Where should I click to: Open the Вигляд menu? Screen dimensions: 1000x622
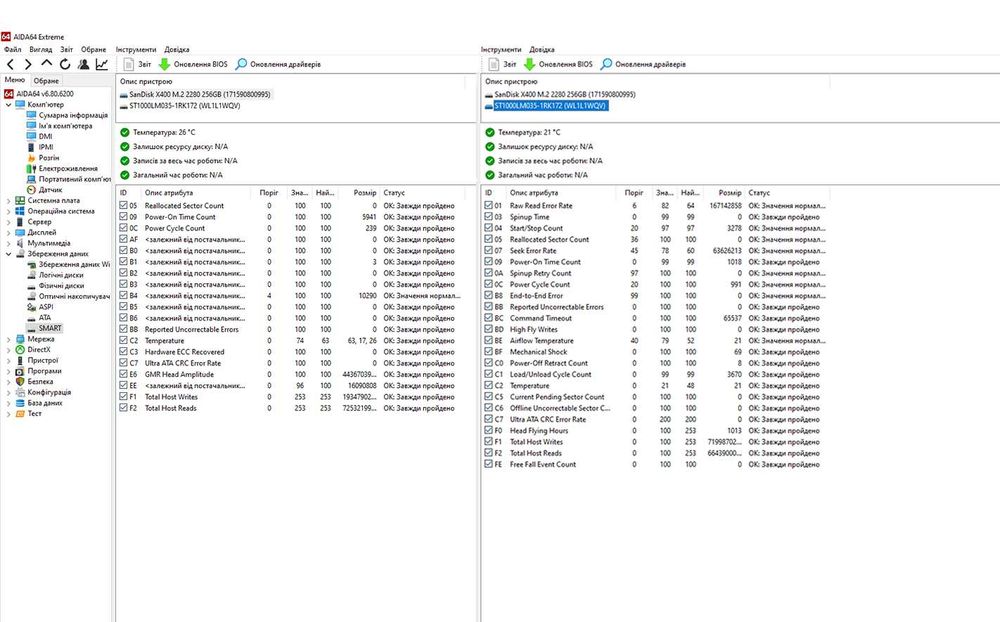click(x=40, y=49)
